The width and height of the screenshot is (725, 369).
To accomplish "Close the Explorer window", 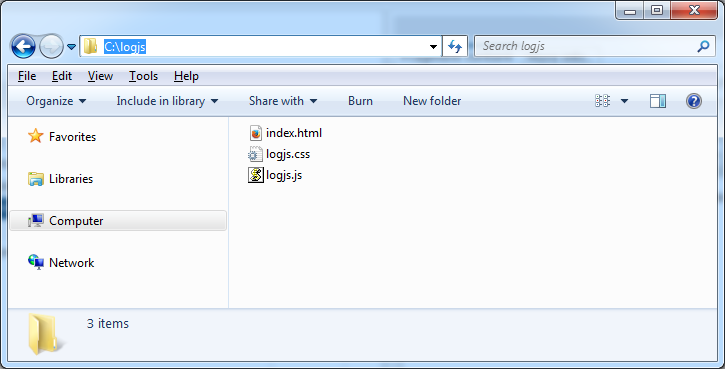I will click(694, 10).
